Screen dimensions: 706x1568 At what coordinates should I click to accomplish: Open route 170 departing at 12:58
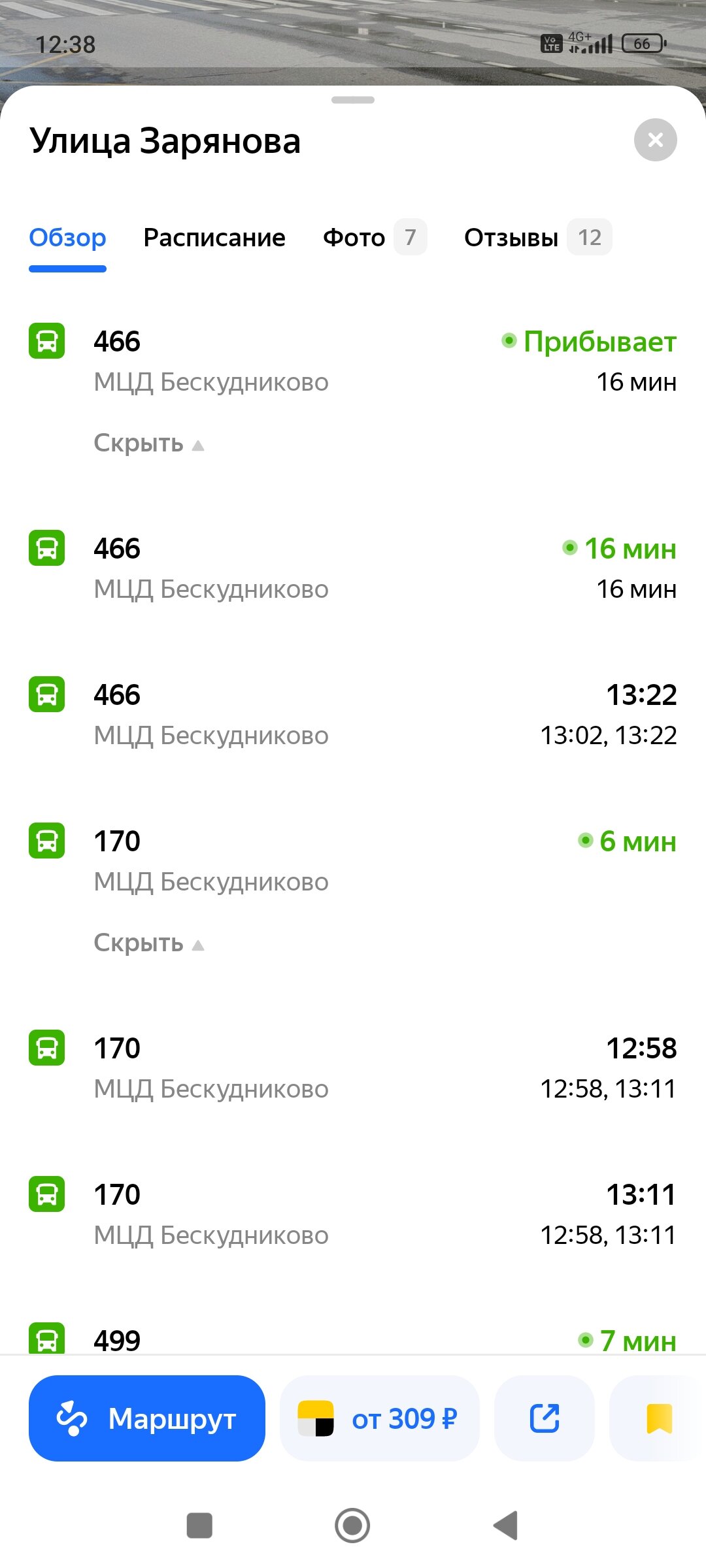353,1068
